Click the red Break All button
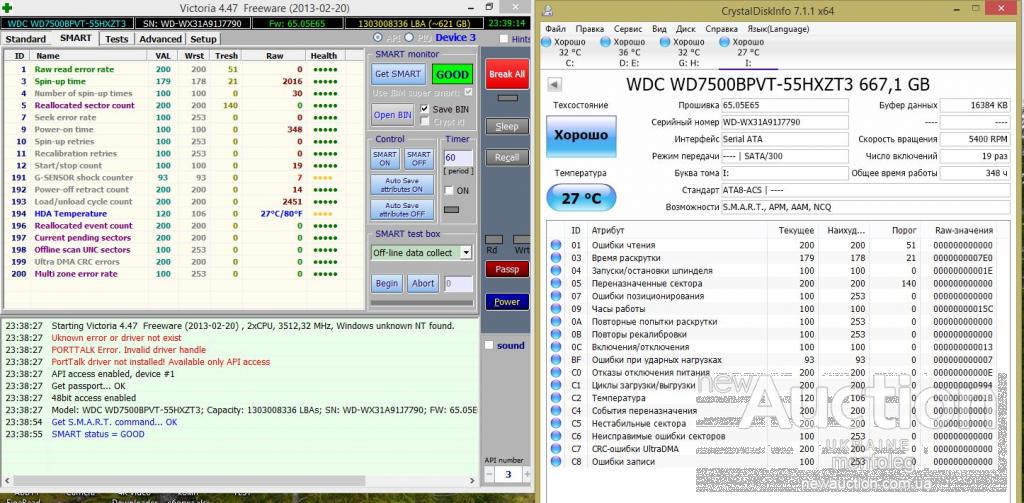The image size is (1024, 503). 507,74
